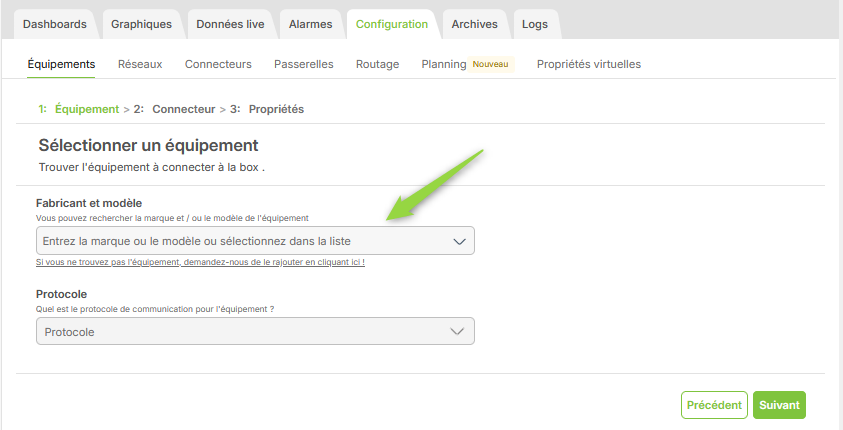Click the Suivant button
This screenshot has width=843, height=430.
[x=779, y=405]
